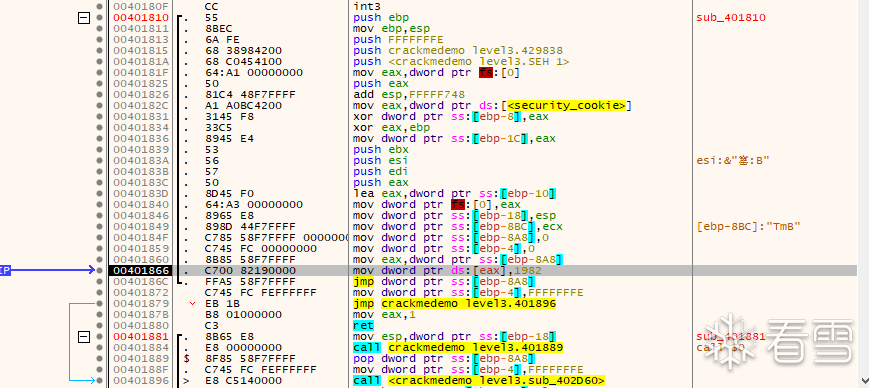Click opcode bytes A1 A0BC4200

(243, 106)
